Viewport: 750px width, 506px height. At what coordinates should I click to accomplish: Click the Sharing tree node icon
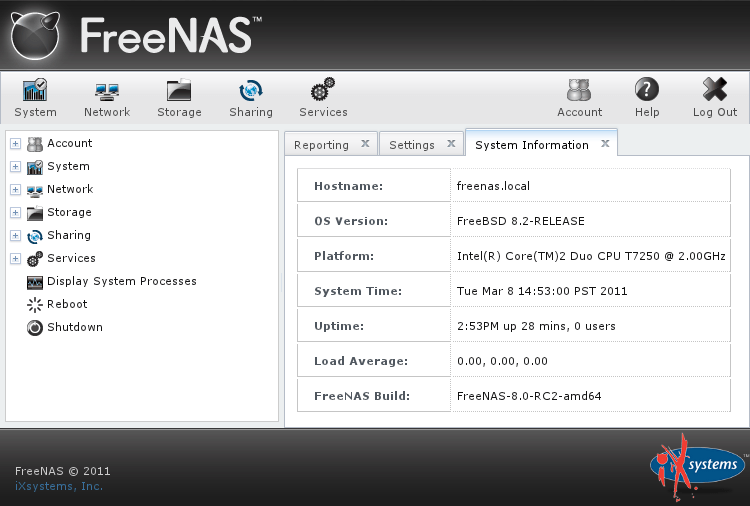pos(35,236)
